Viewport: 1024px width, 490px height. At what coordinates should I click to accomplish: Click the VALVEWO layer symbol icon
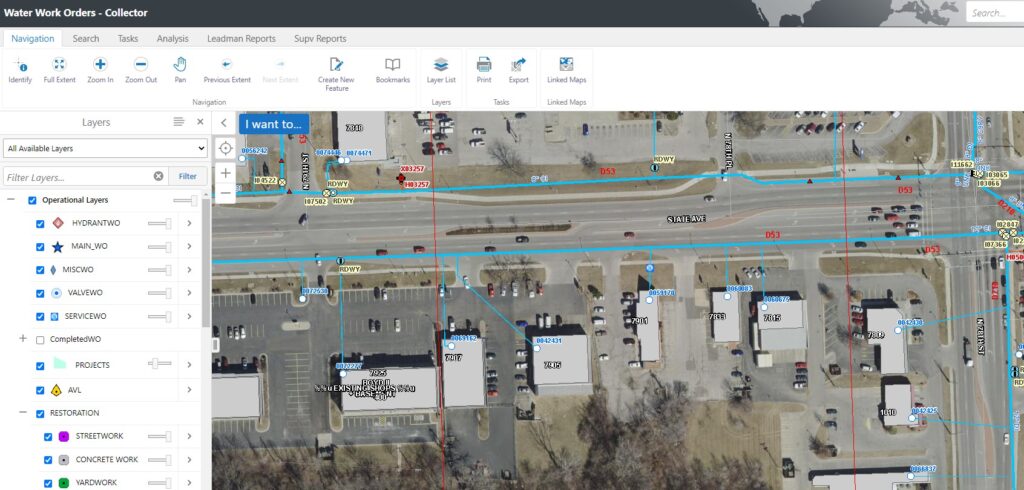[56, 293]
